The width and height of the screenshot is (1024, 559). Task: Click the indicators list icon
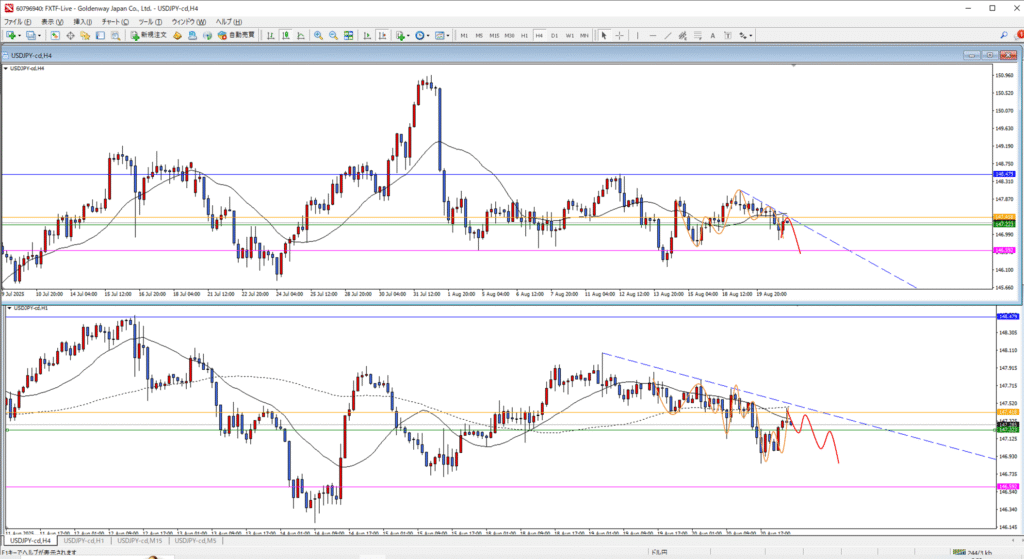pyautogui.click(x=400, y=35)
